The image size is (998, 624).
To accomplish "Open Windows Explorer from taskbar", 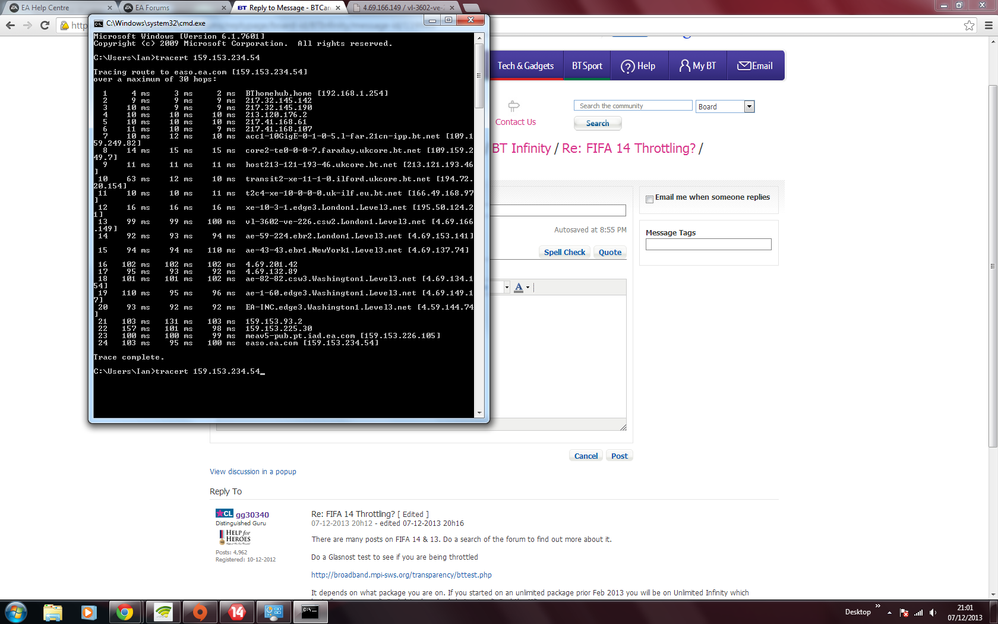I will point(53,613).
